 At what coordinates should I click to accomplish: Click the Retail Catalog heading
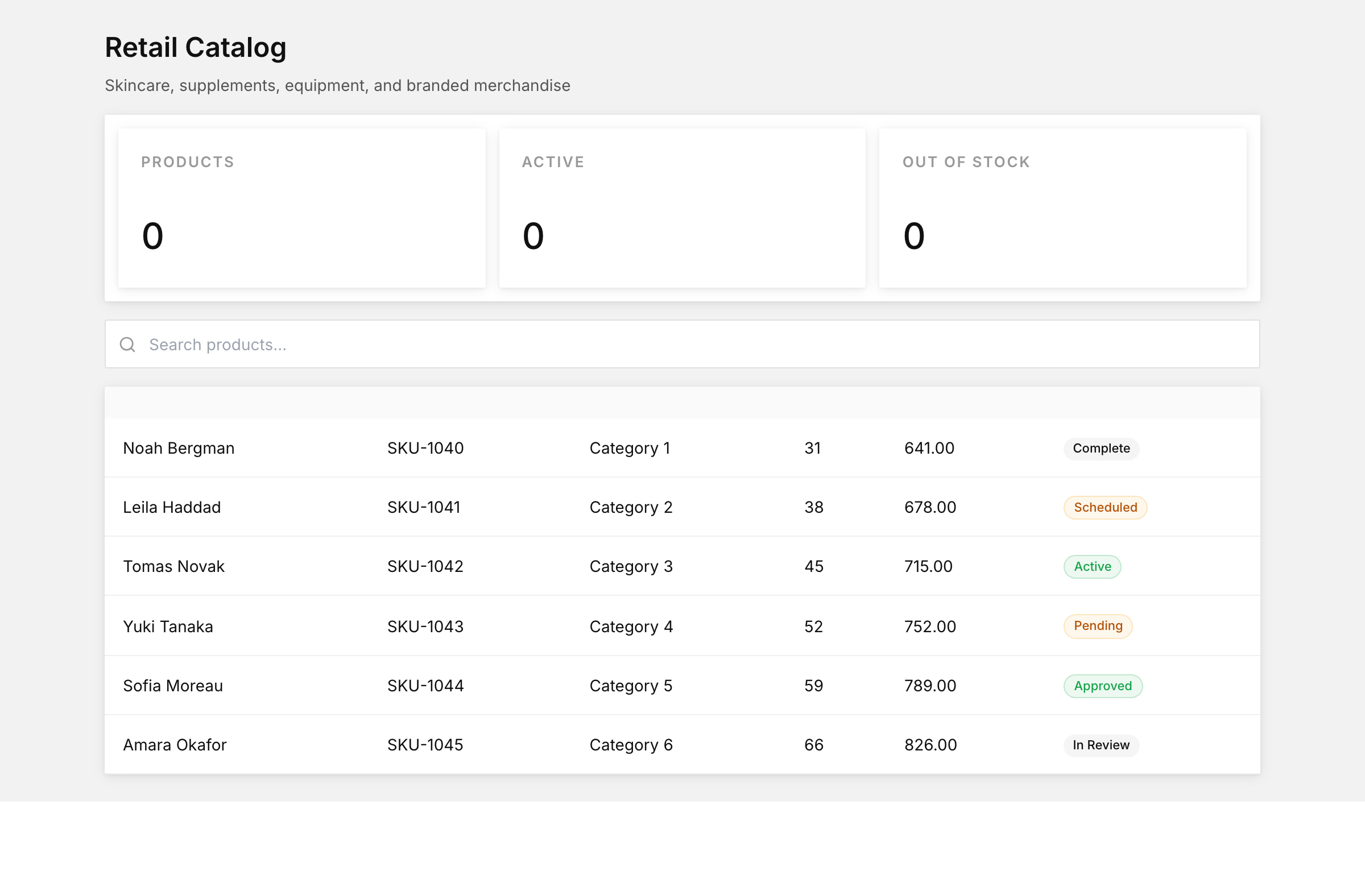click(196, 47)
